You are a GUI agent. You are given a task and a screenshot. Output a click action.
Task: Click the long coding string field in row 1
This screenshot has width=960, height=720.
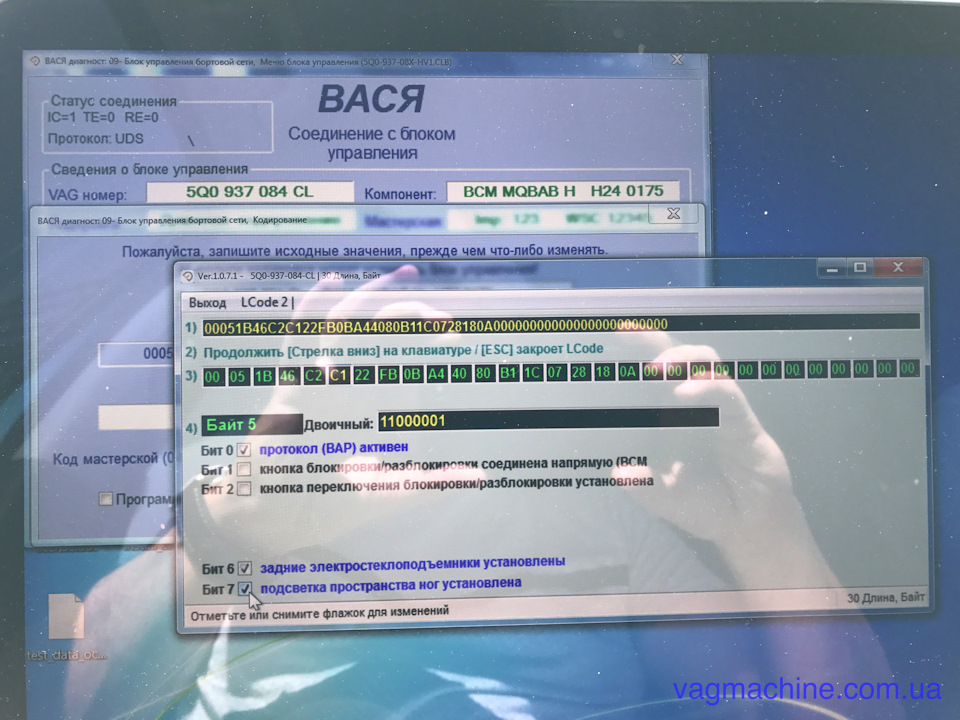click(561, 324)
